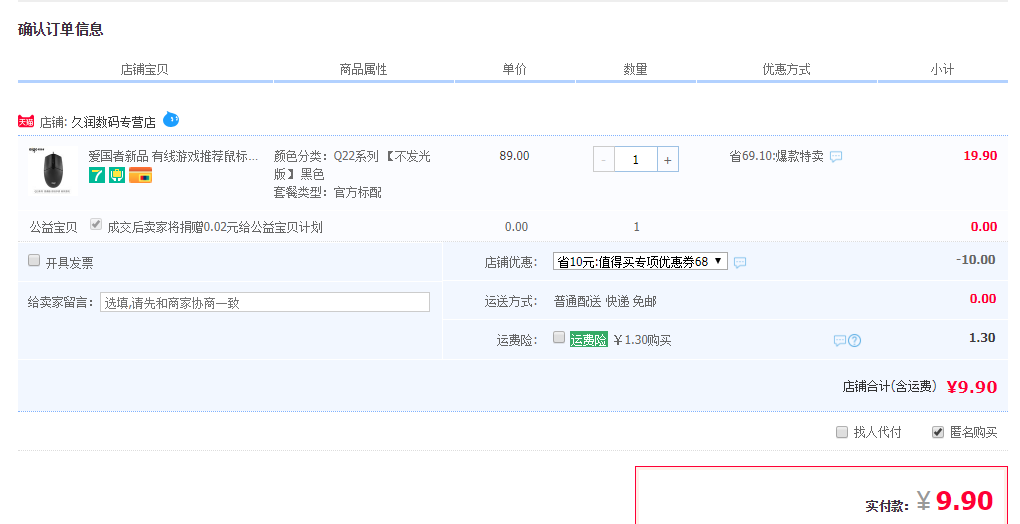1020x524 pixels.
Task: Click the store total ¥9.90
Action: 972,387
